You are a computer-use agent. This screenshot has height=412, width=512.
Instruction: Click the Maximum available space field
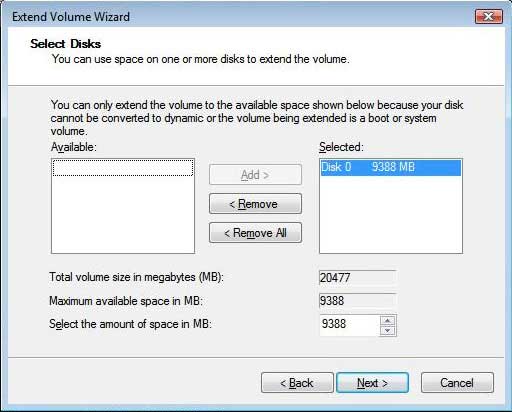tap(358, 301)
